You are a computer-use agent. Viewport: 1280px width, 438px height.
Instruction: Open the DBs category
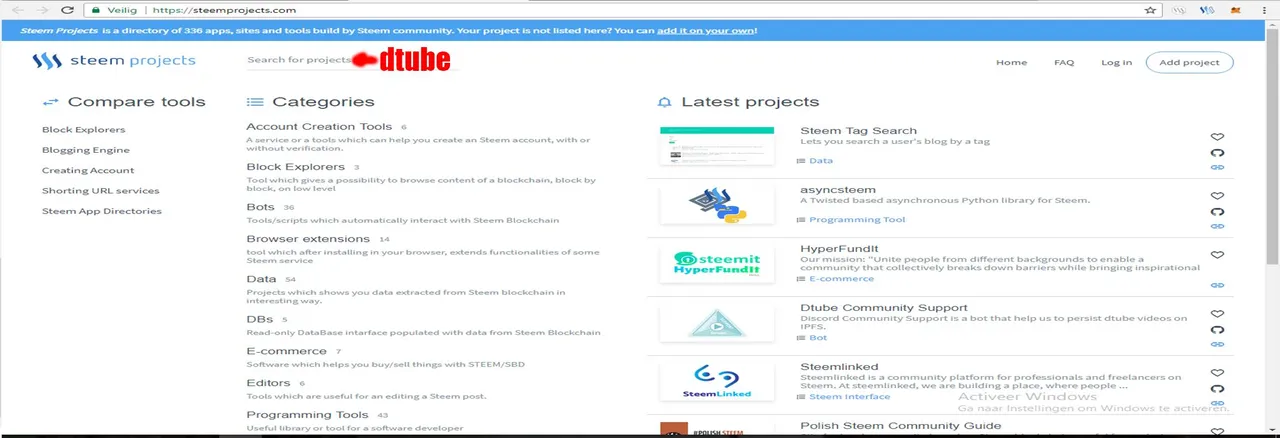(x=259, y=319)
